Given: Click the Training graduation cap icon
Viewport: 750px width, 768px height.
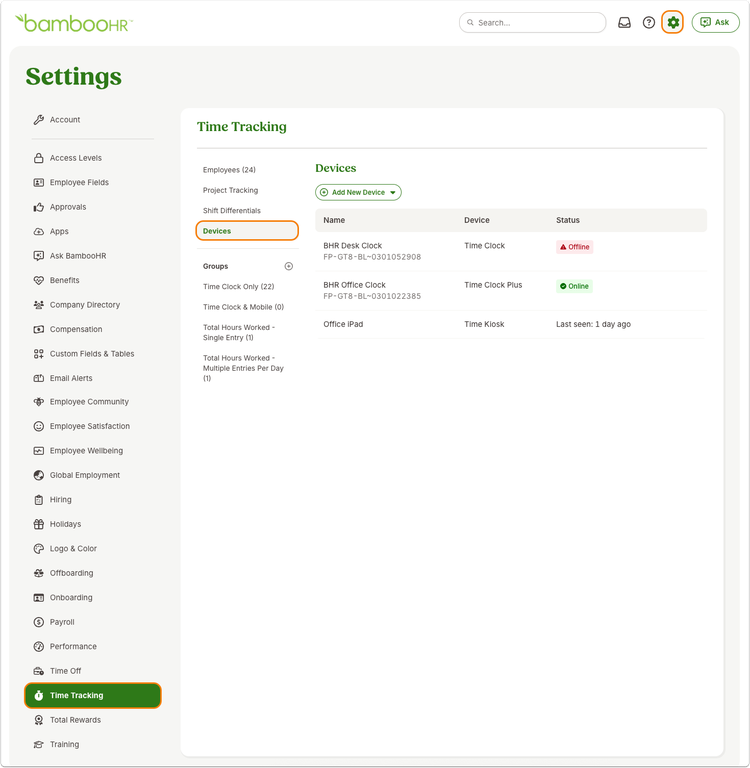Looking at the screenshot, I should click(39, 744).
